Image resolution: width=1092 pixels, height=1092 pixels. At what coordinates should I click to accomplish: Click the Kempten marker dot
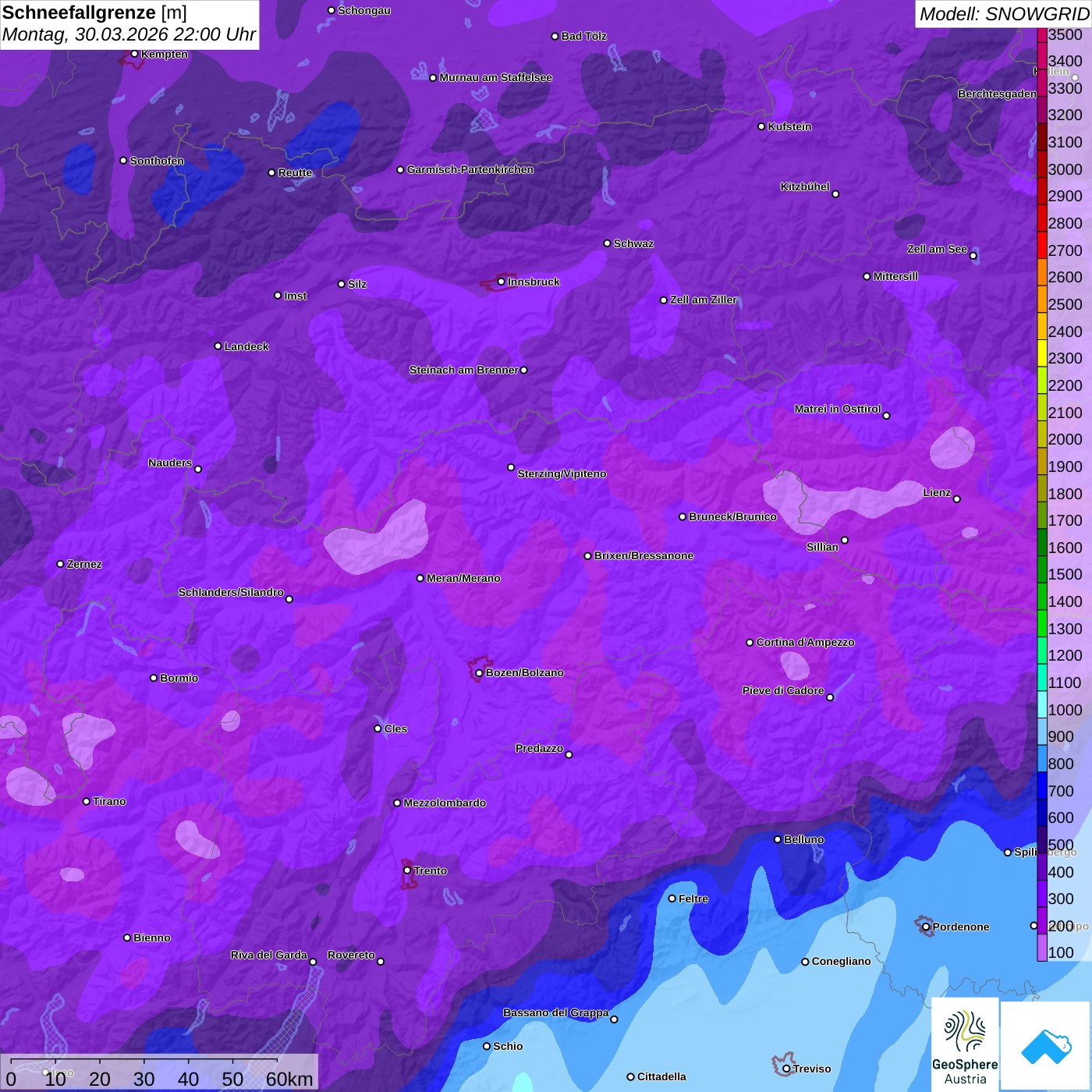(x=134, y=54)
